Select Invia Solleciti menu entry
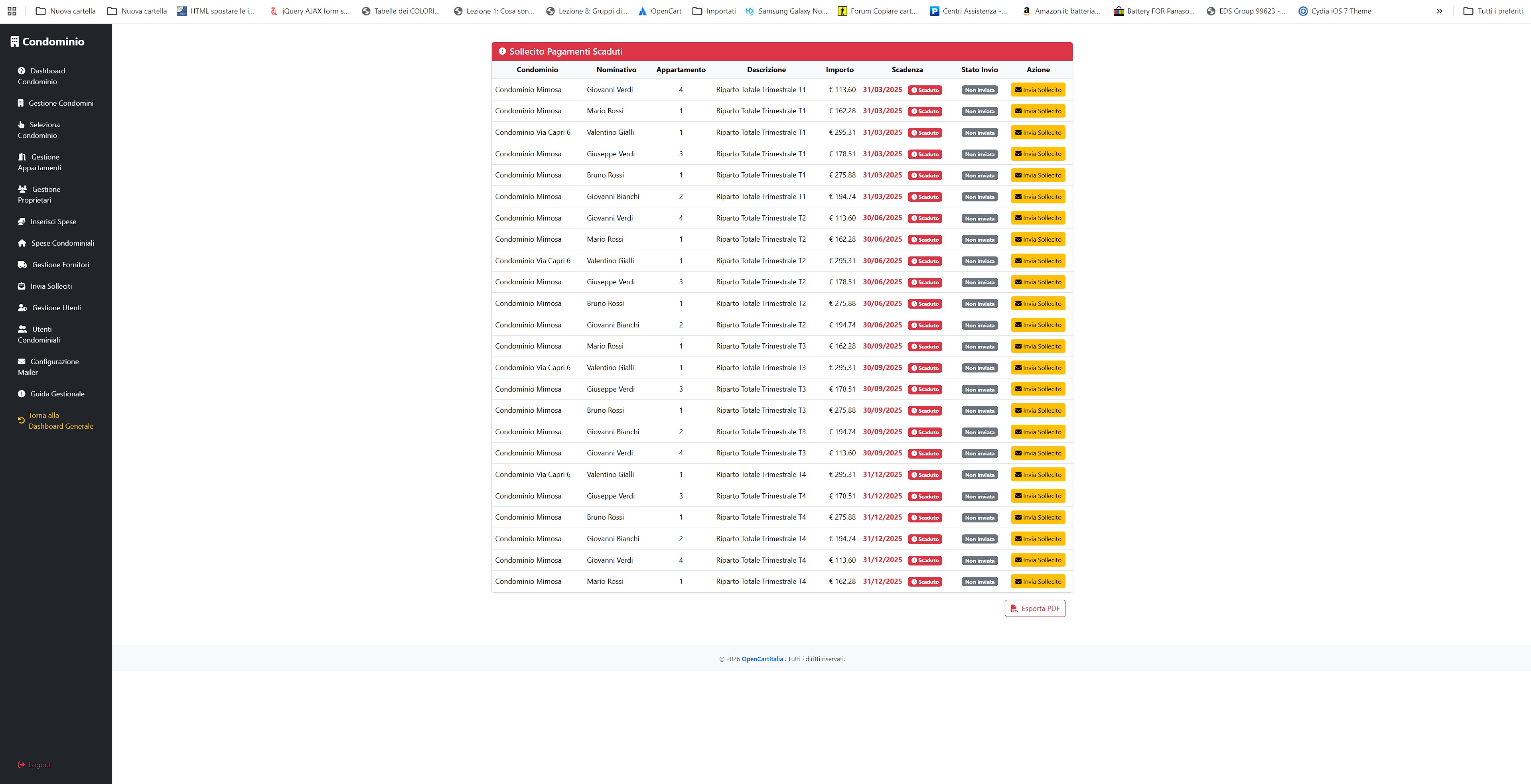Image resolution: width=1531 pixels, height=784 pixels. click(x=51, y=286)
